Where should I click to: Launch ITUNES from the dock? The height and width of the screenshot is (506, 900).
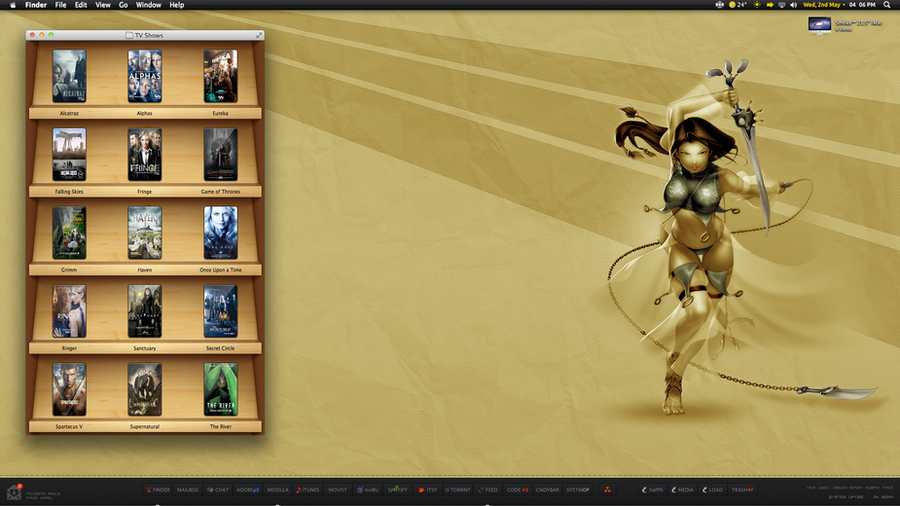[308, 490]
